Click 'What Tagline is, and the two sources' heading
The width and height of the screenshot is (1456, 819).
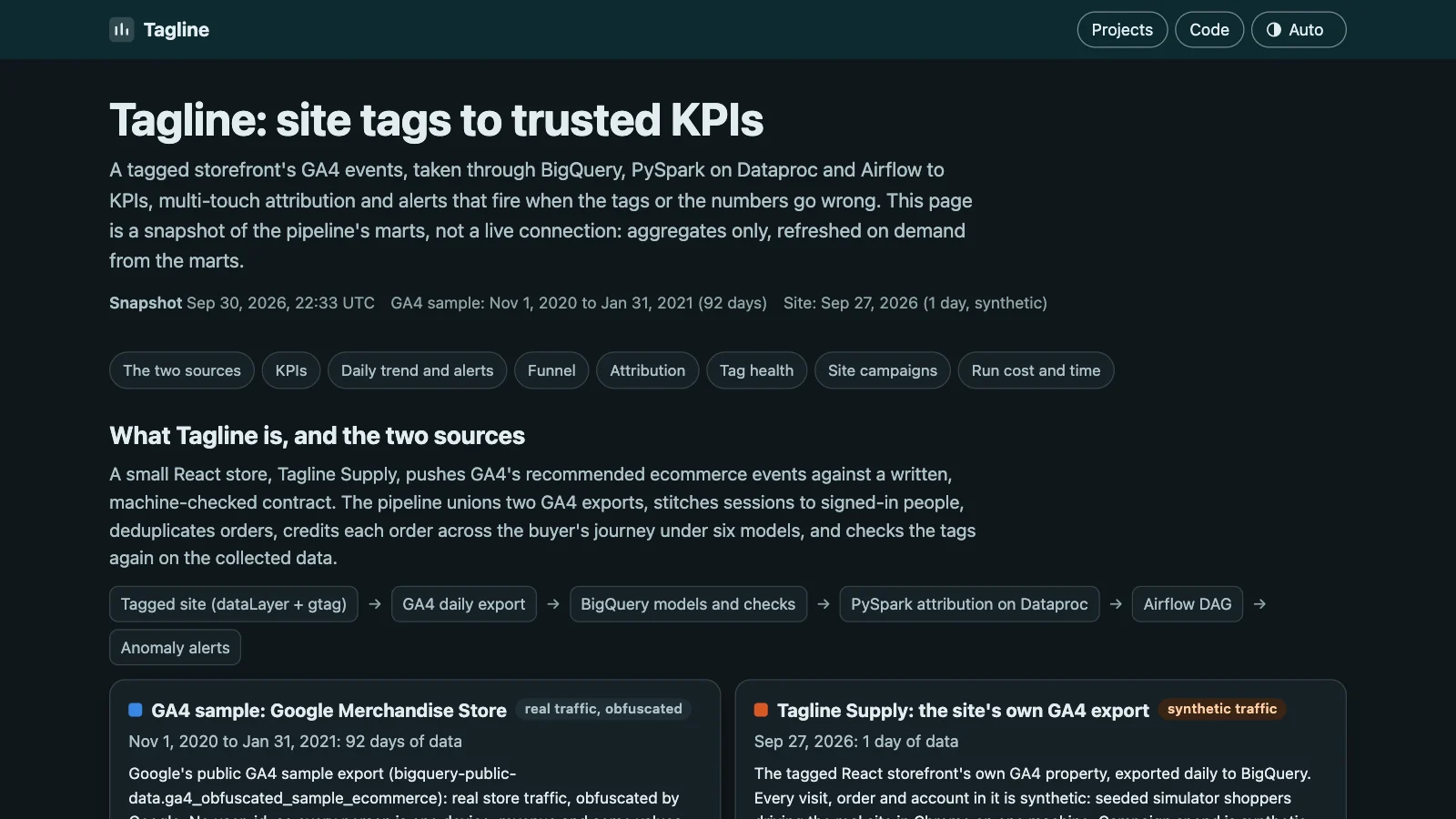click(317, 436)
